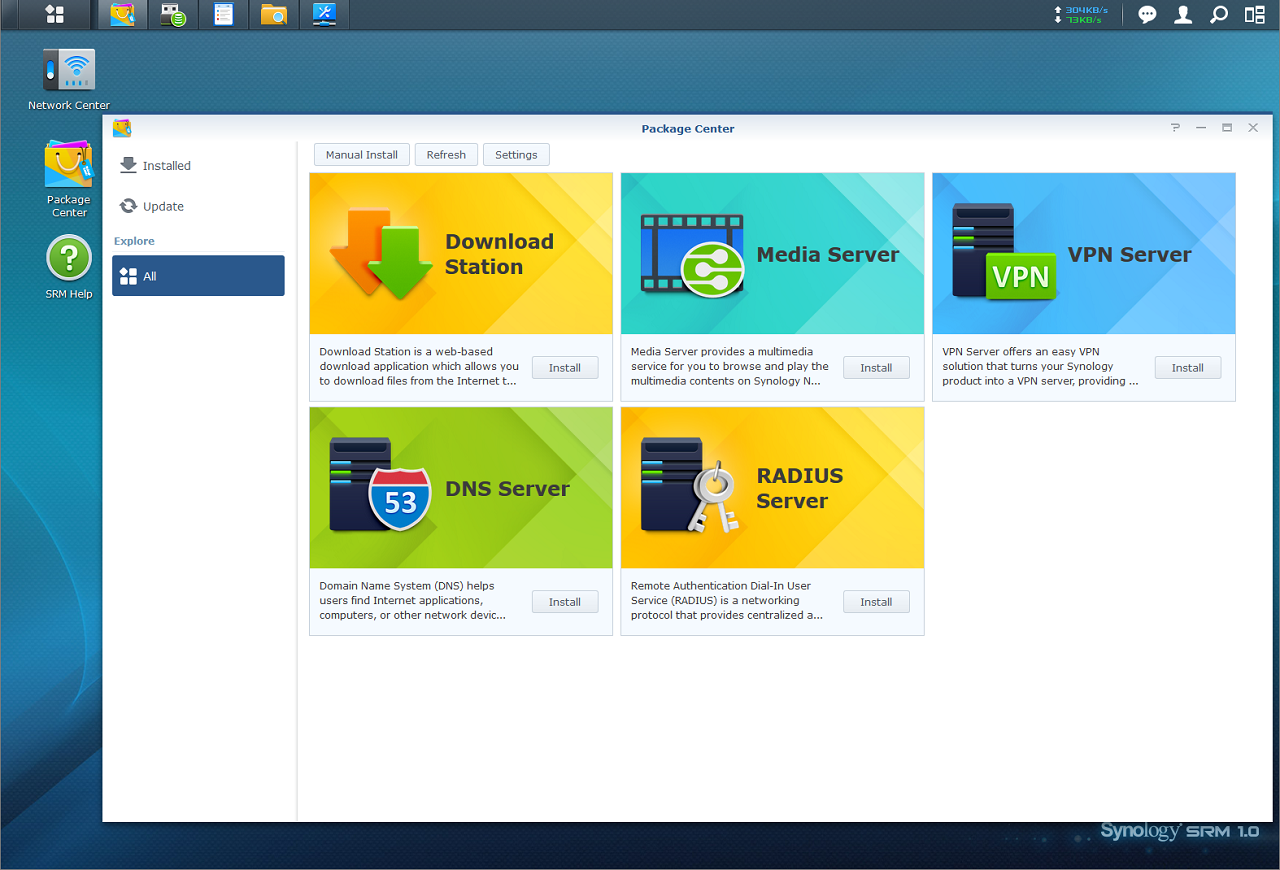This screenshot has height=870, width=1280.
Task: Open notifications speech bubble icon
Action: click(x=1148, y=14)
